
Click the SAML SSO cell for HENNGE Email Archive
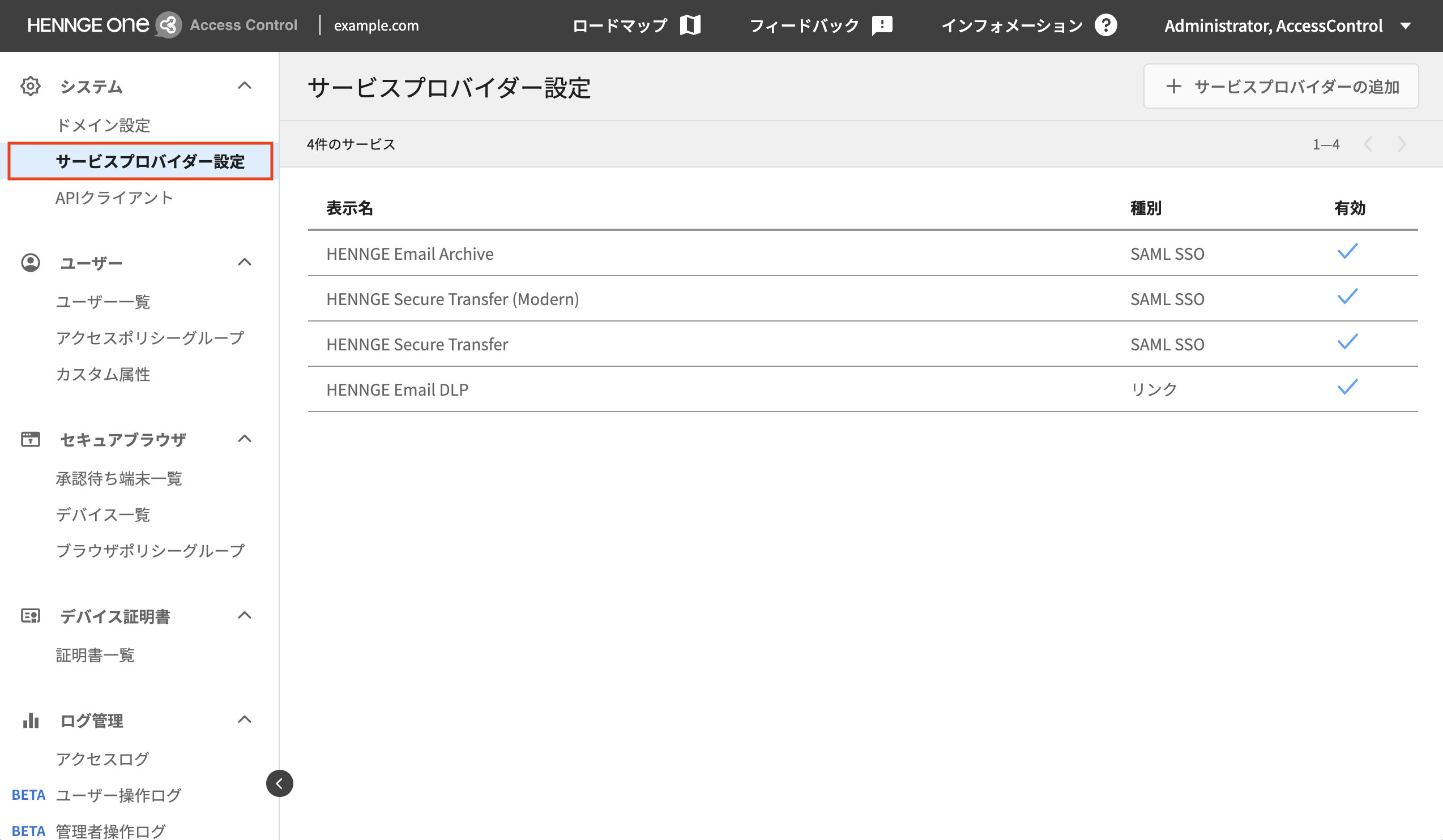point(1167,254)
